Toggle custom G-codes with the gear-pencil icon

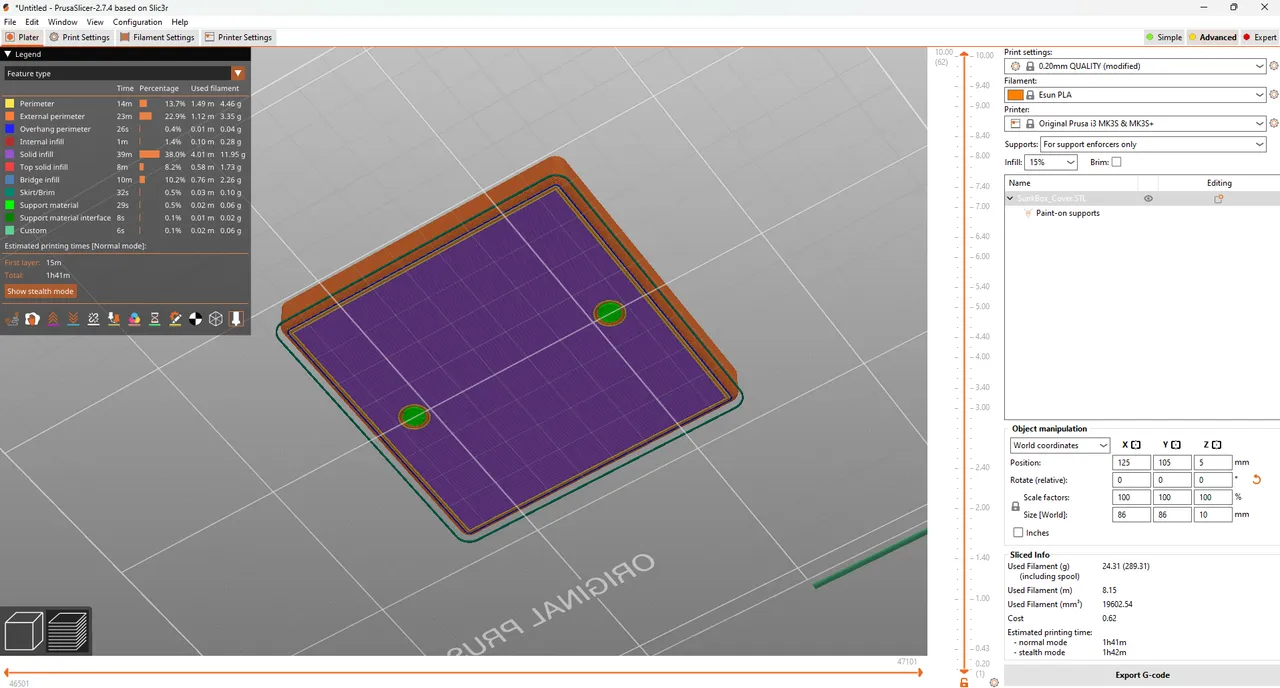(x=175, y=318)
